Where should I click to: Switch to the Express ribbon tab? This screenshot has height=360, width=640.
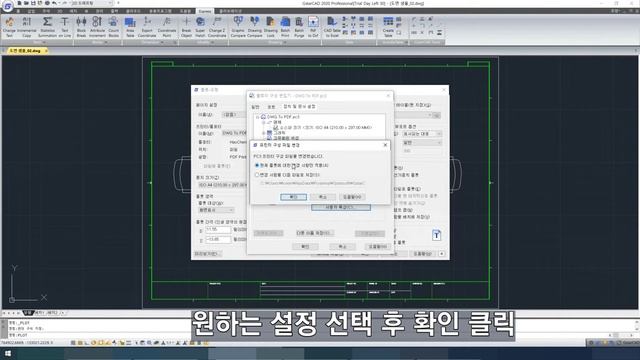[205, 11]
